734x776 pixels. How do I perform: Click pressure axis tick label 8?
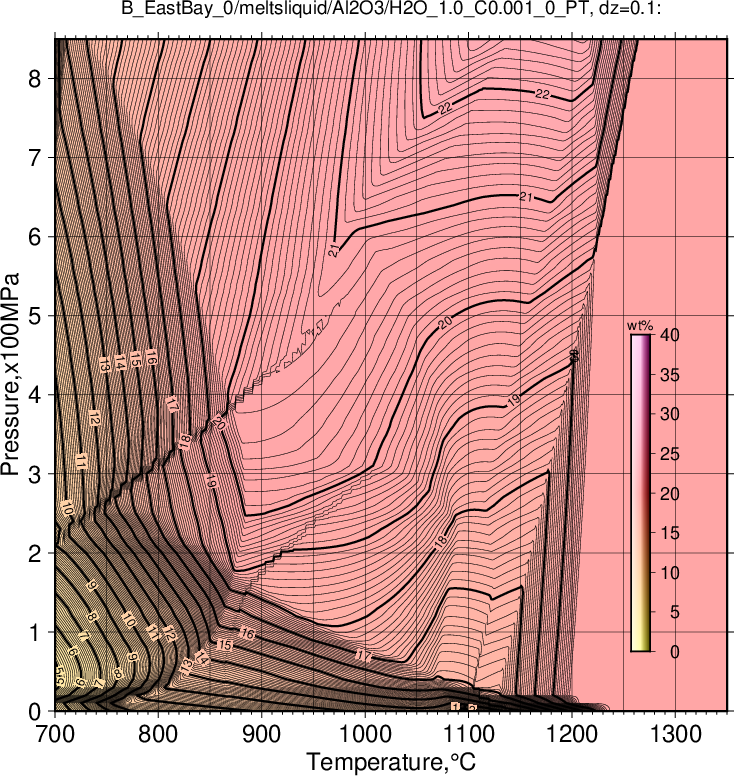[34, 79]
